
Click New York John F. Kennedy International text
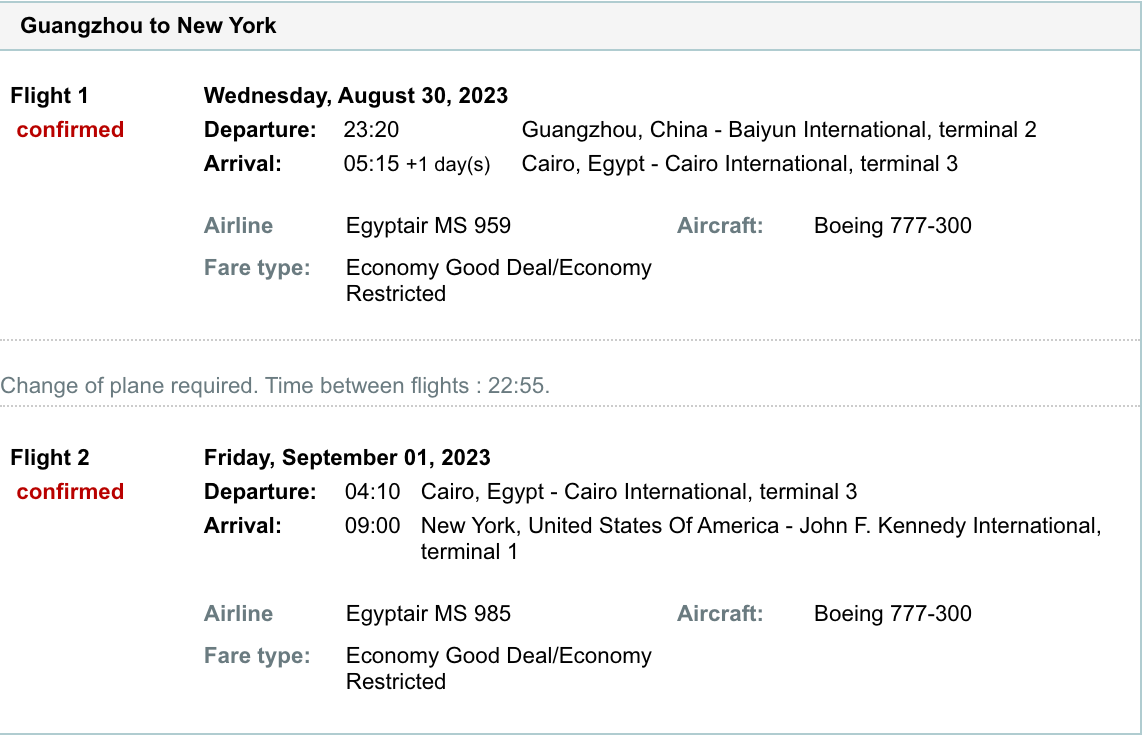[761, 538]
